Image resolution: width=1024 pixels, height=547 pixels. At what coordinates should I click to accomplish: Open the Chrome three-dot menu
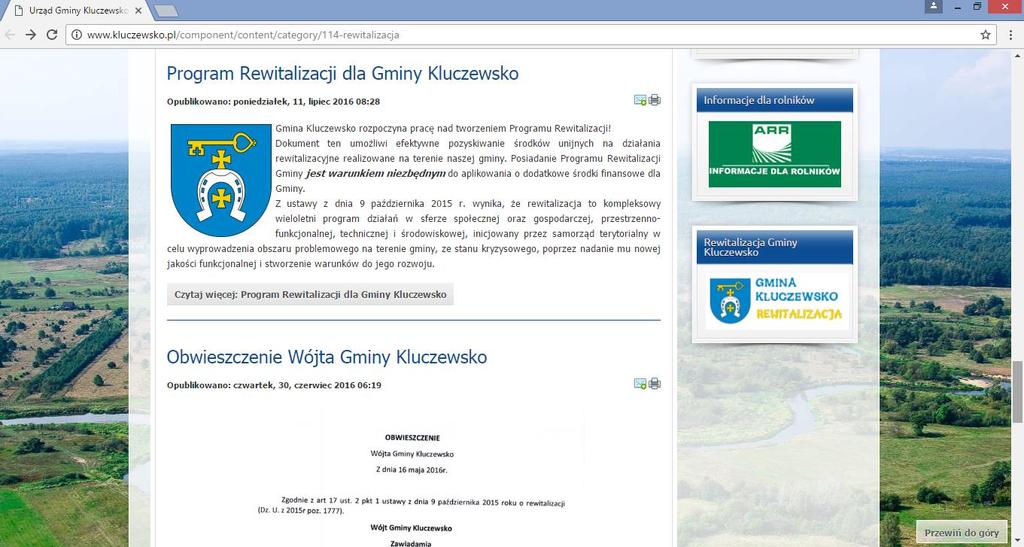(x=1010, y=35)
